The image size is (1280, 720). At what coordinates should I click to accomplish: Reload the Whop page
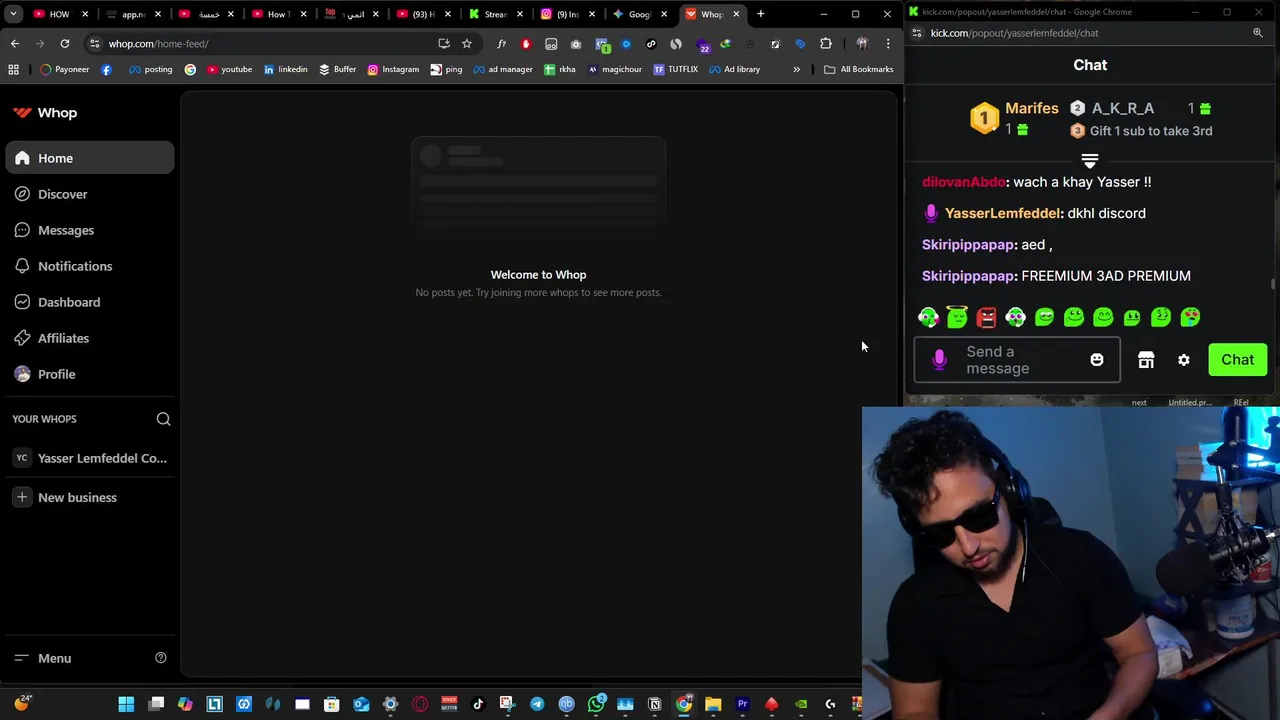click(x=65, y=44)
